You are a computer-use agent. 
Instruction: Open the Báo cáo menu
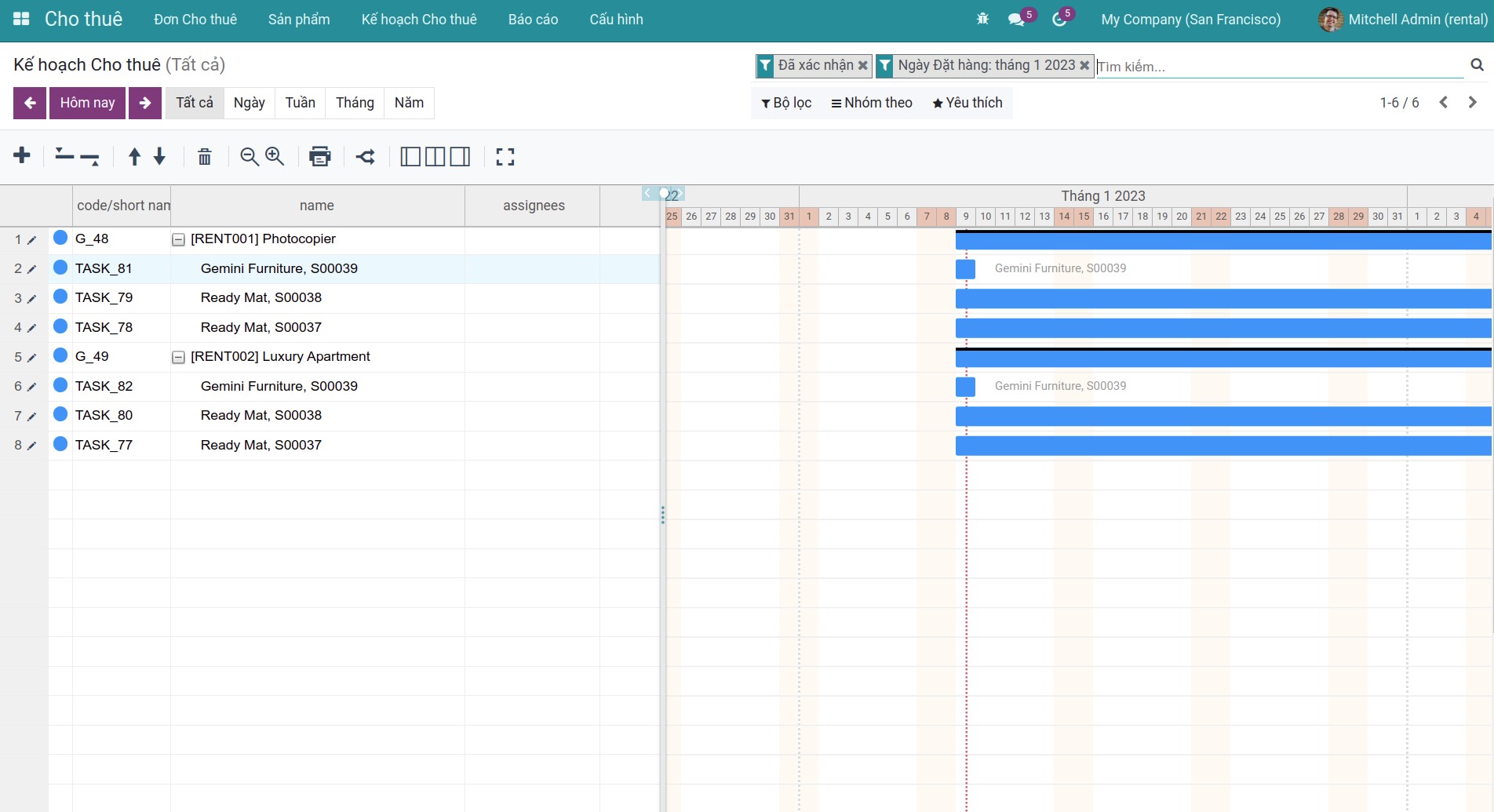[533, 20]
